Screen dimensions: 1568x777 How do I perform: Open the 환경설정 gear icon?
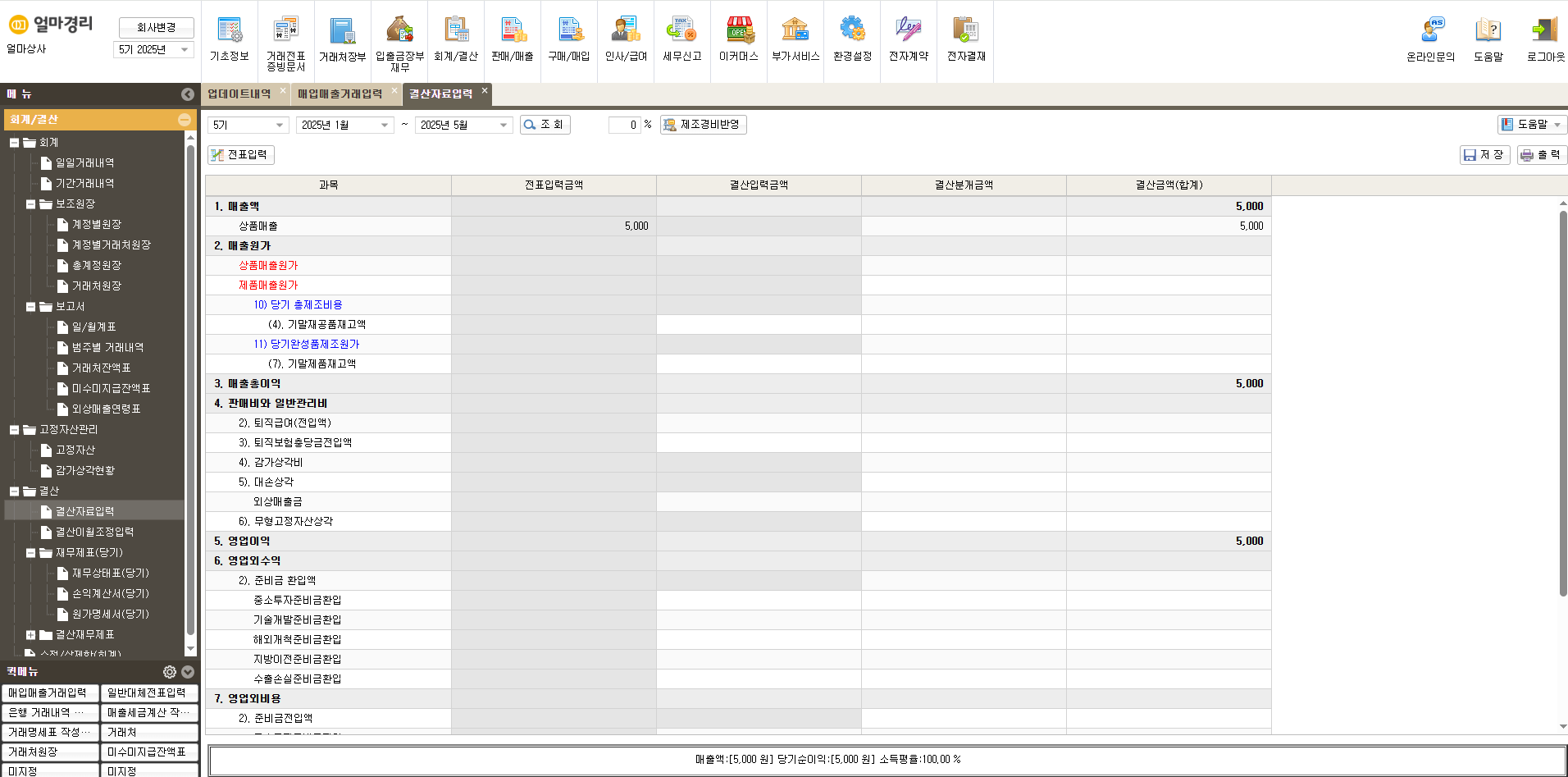click(853, 30)
